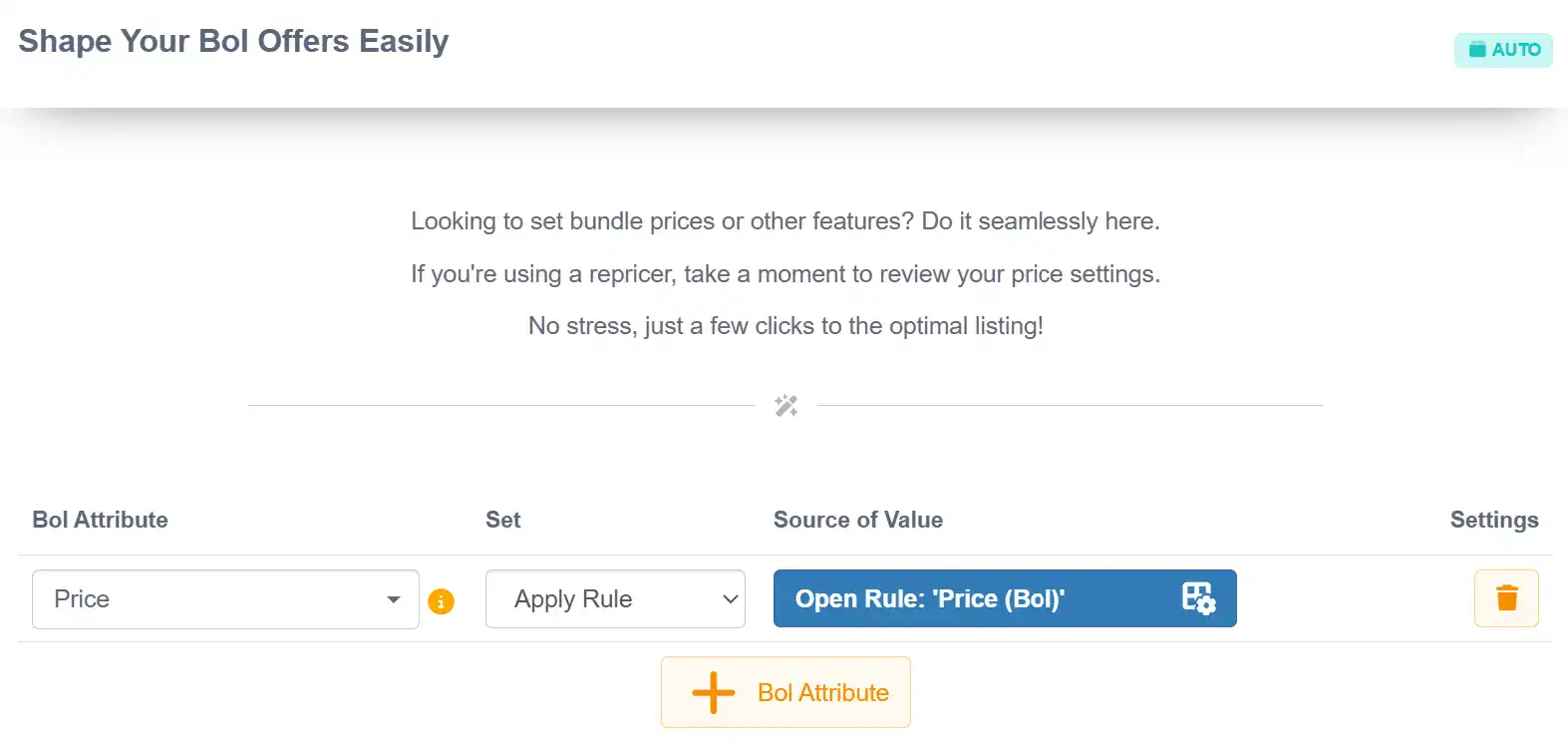
Task: Click the Settings column header
Action: tap(1493, 520)
